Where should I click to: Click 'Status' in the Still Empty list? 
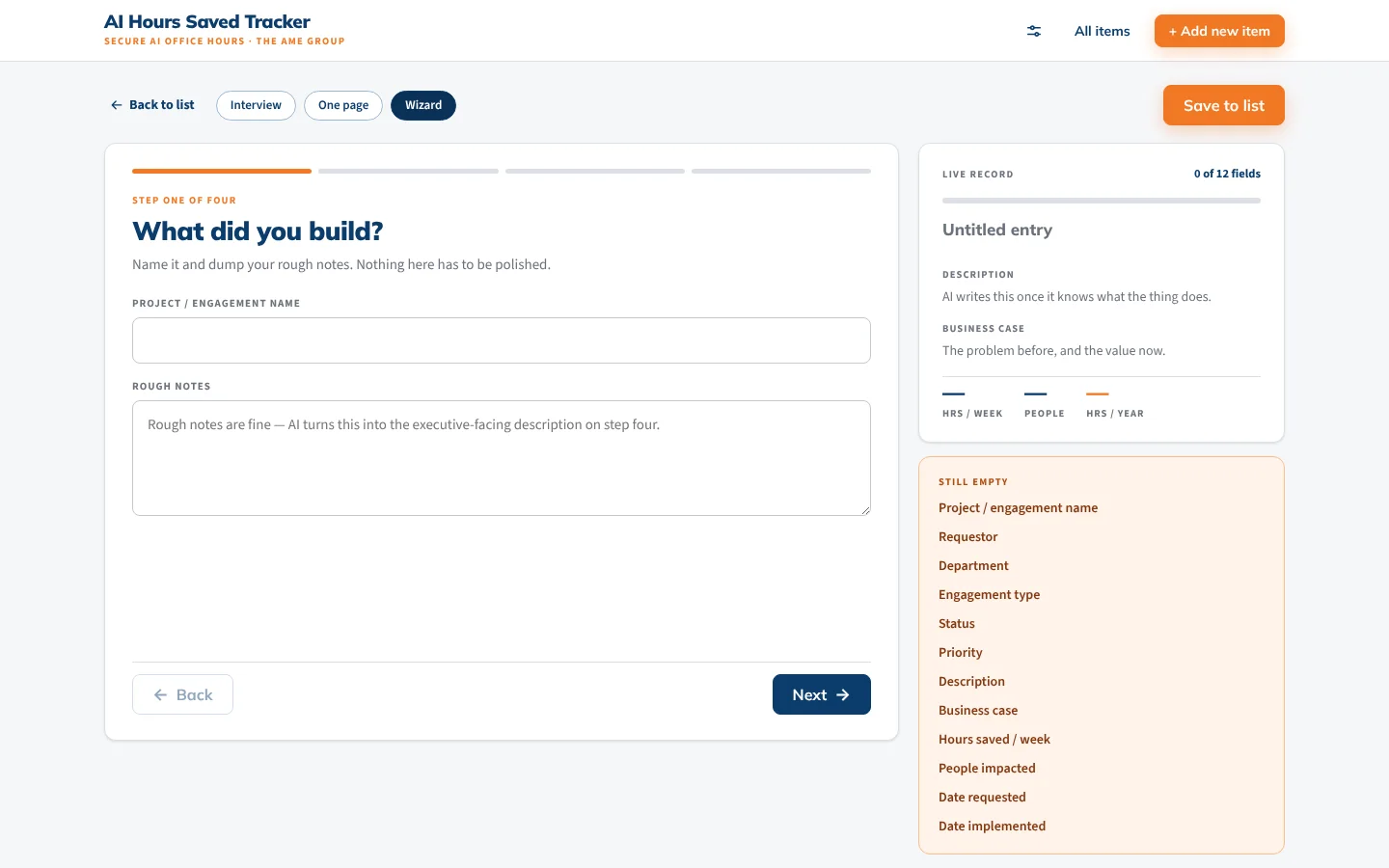point(957,624)
